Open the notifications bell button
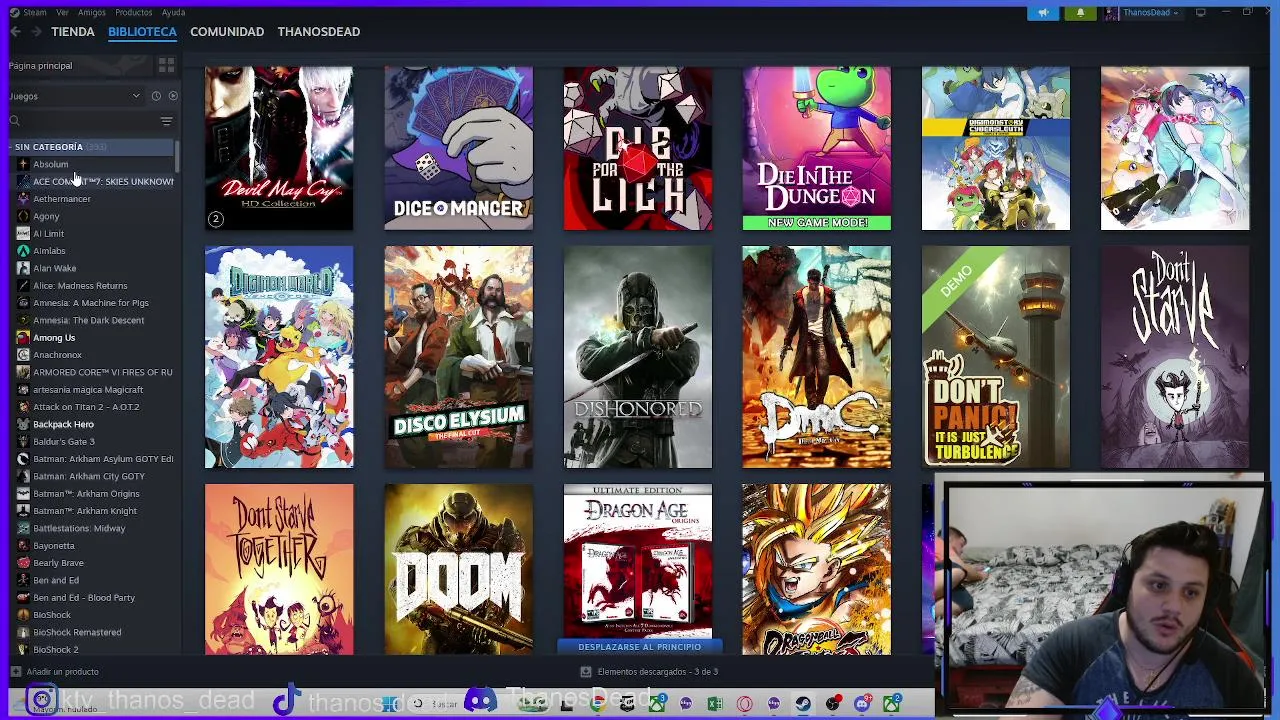The image size is (1280, 720). point(1080,12)
